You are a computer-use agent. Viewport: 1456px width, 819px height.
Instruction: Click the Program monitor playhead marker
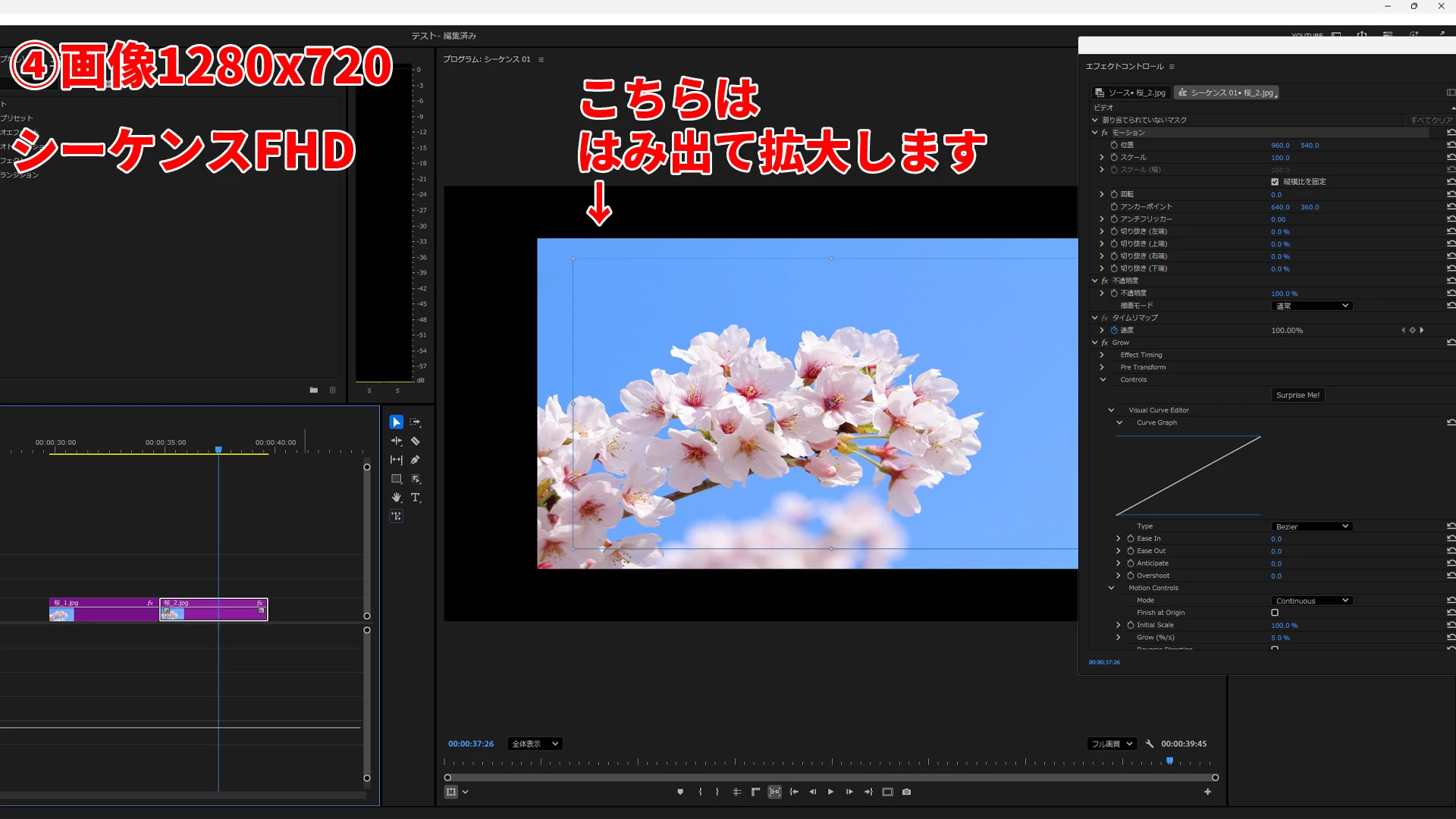point(1170,761)
